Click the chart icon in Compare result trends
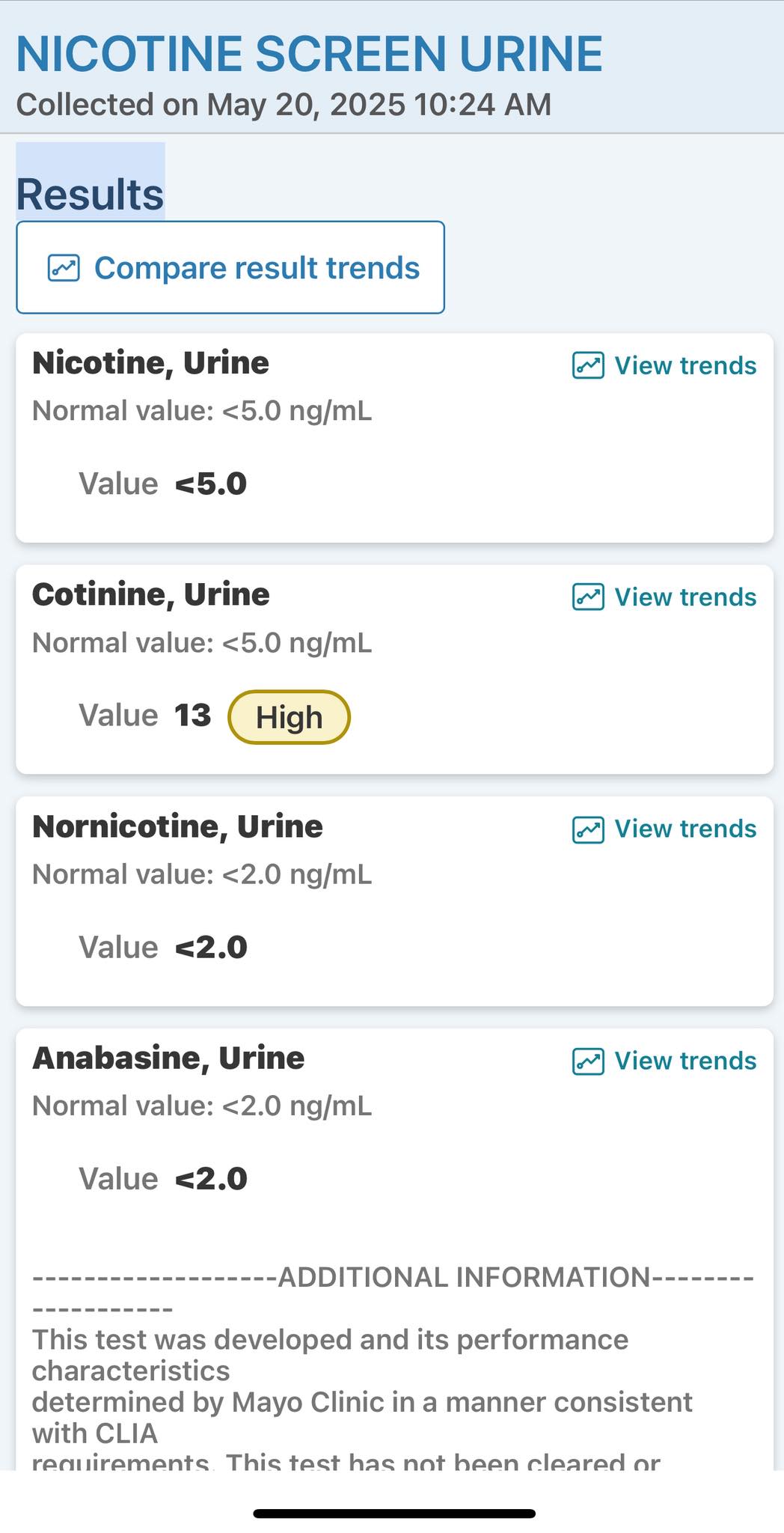This screenshot has height=1533, width=784. (64, 267)
